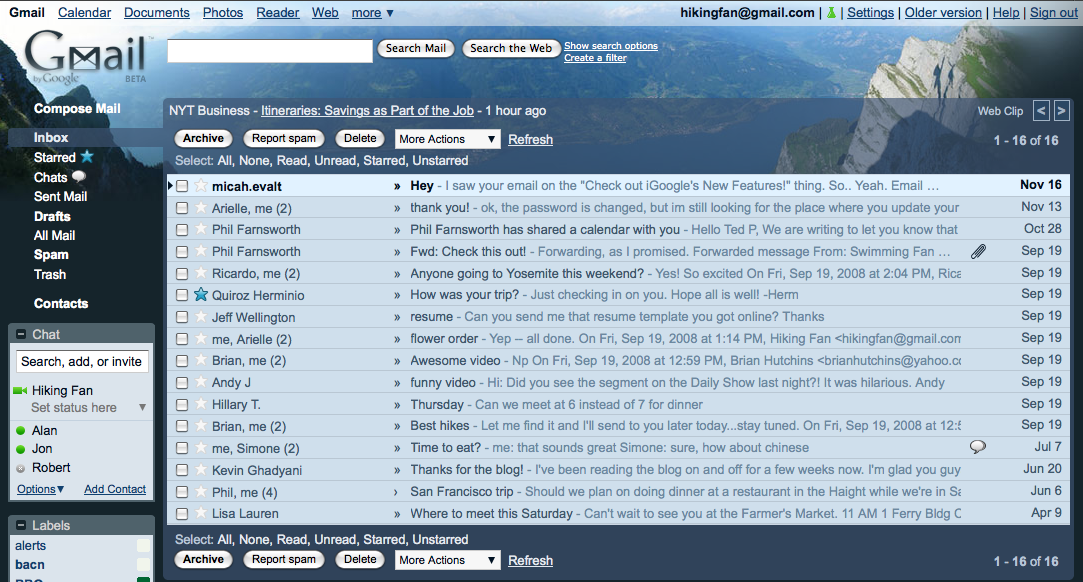Collapse the Labels panel

tap(21, 525)
